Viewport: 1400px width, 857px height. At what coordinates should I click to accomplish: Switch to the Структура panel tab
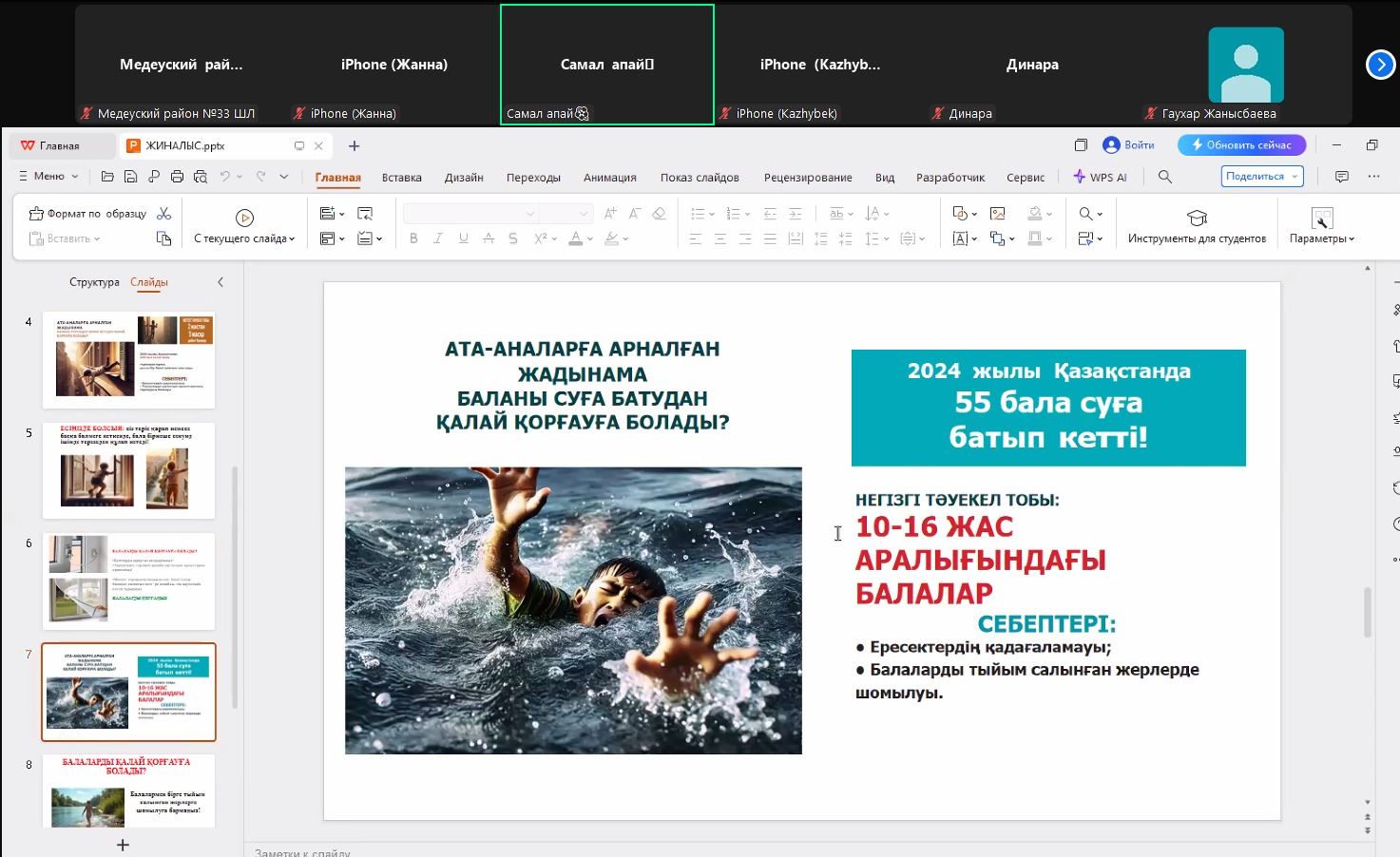94,282
